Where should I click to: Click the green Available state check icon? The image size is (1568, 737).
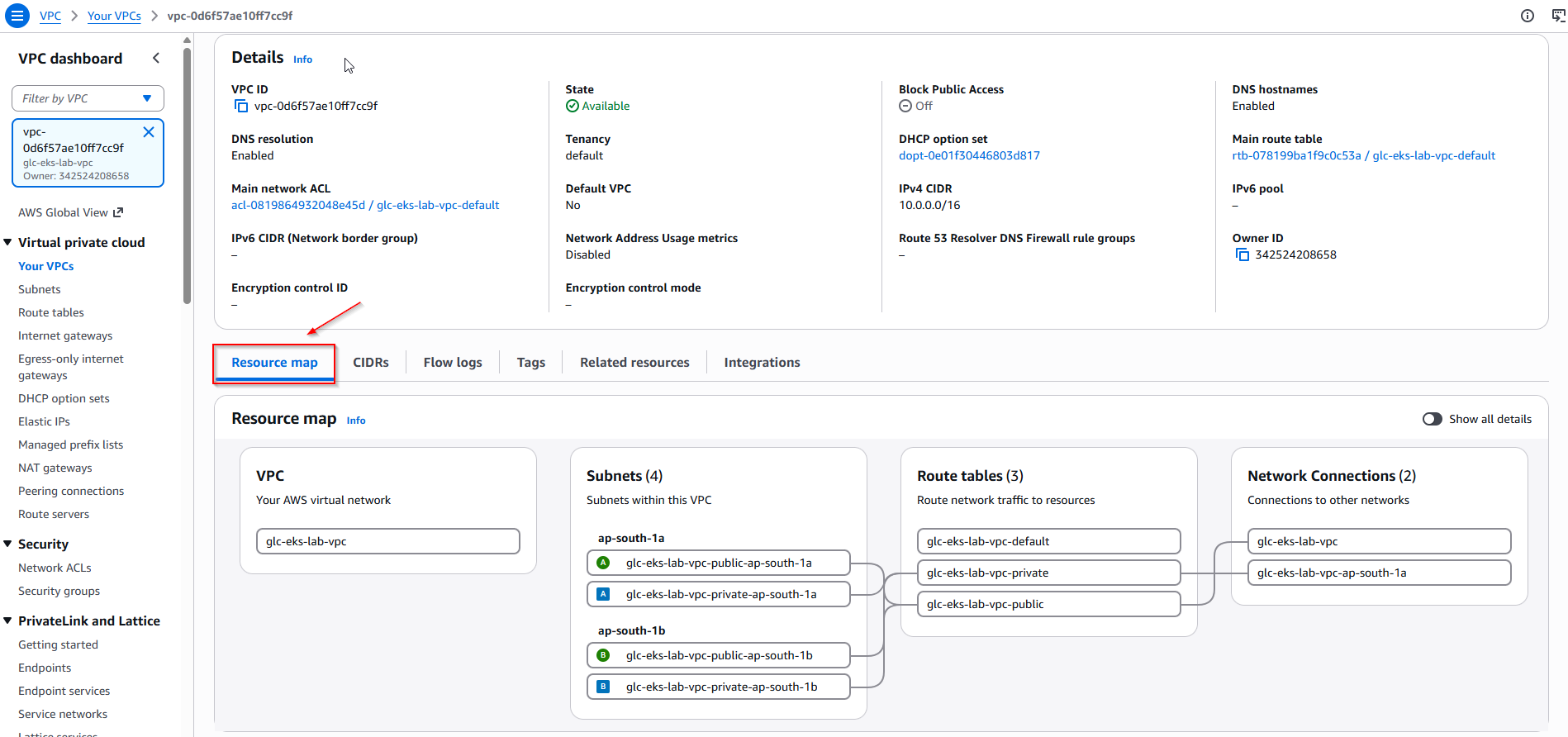click(573, 106)
